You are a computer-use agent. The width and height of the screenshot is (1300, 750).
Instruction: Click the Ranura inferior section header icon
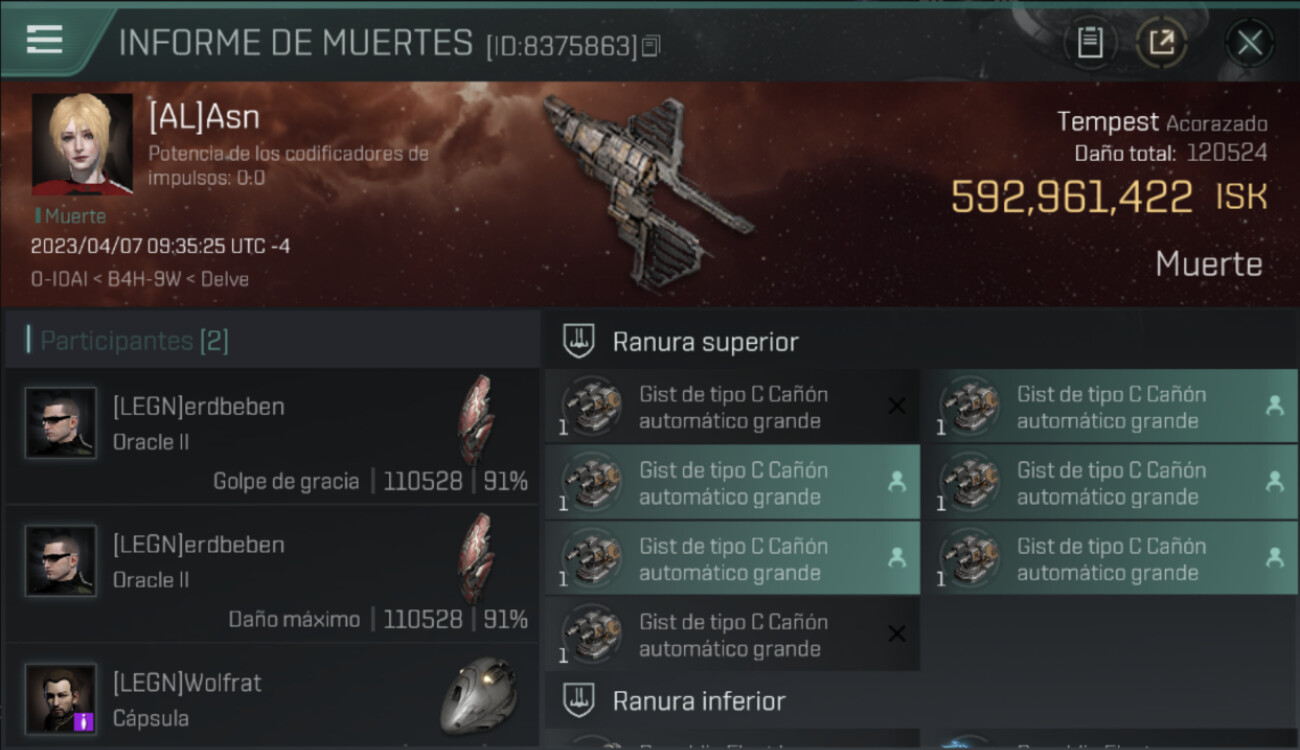coord(579,700)
